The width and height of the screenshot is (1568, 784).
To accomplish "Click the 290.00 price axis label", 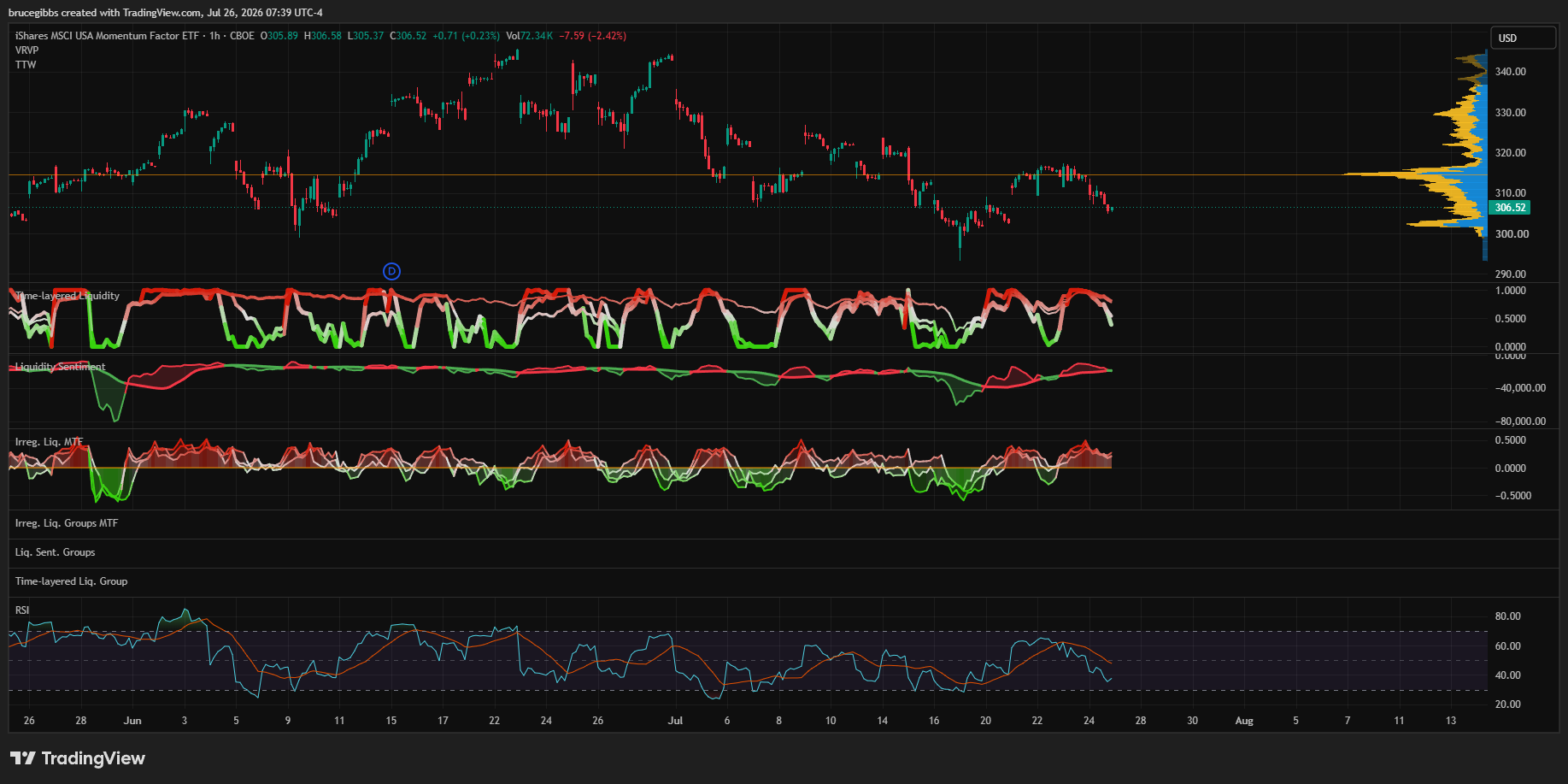I will point(1511,274).
